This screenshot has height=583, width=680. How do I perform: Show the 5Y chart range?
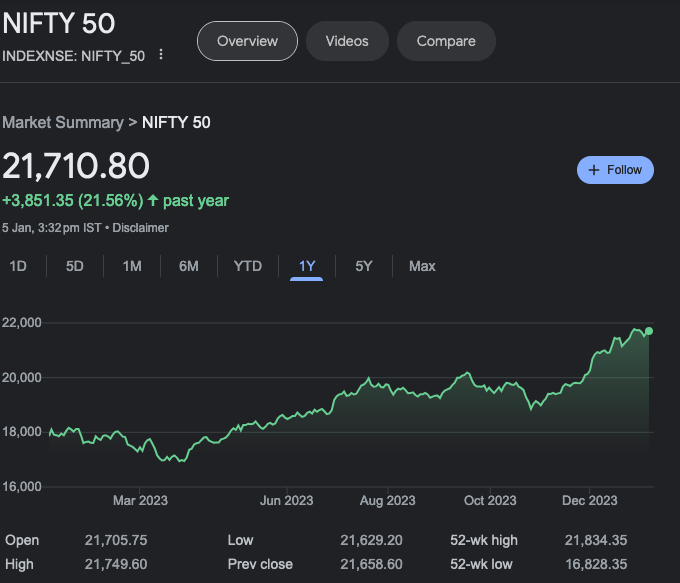[x=364, y=266]
